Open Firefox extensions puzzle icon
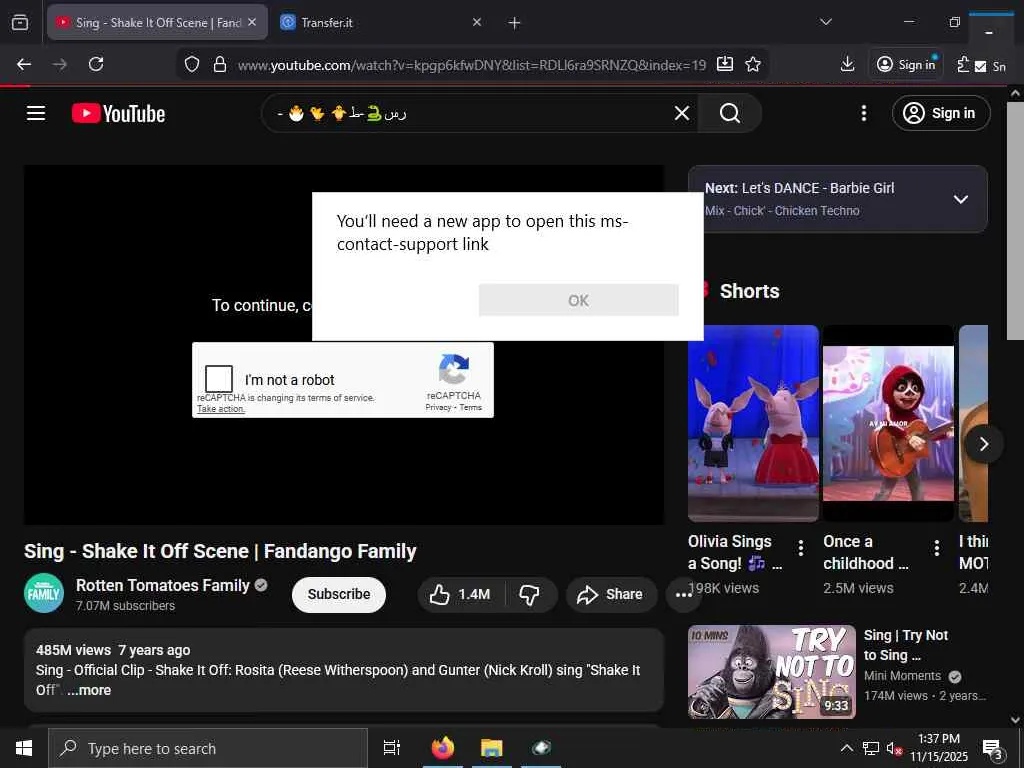The width and height of the screenshot is (1024, 768). (963, 64)
